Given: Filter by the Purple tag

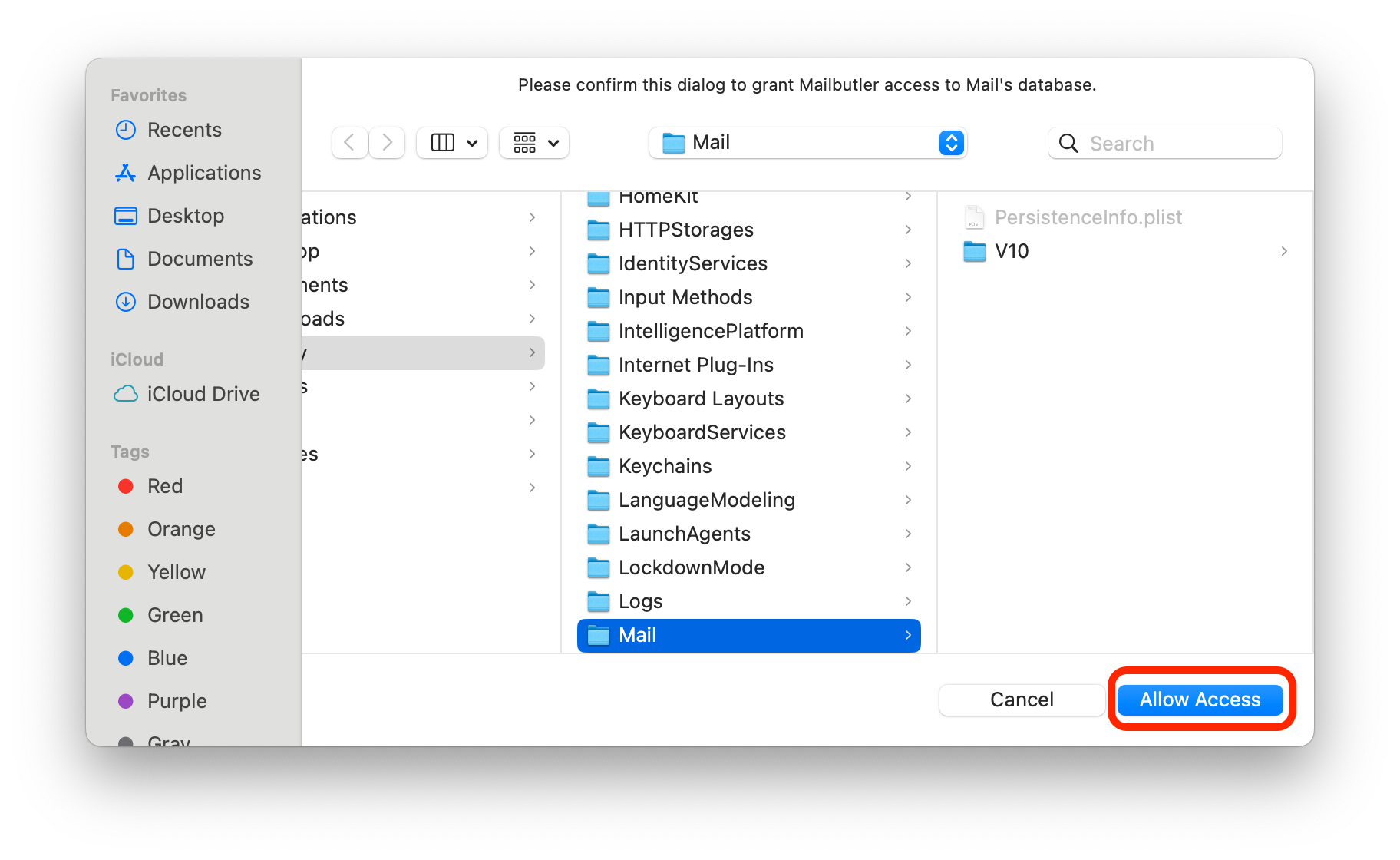Looking at the screenshot, I should coord(163,701).
